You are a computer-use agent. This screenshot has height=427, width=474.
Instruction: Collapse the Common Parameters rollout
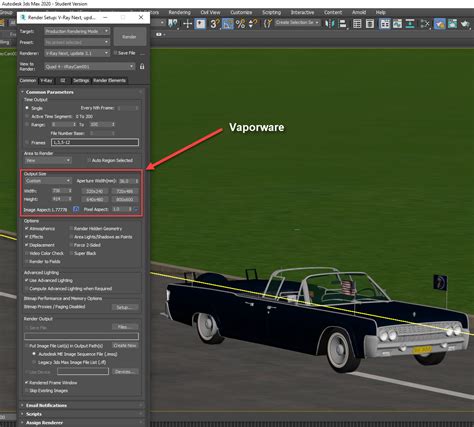point(82,92)
